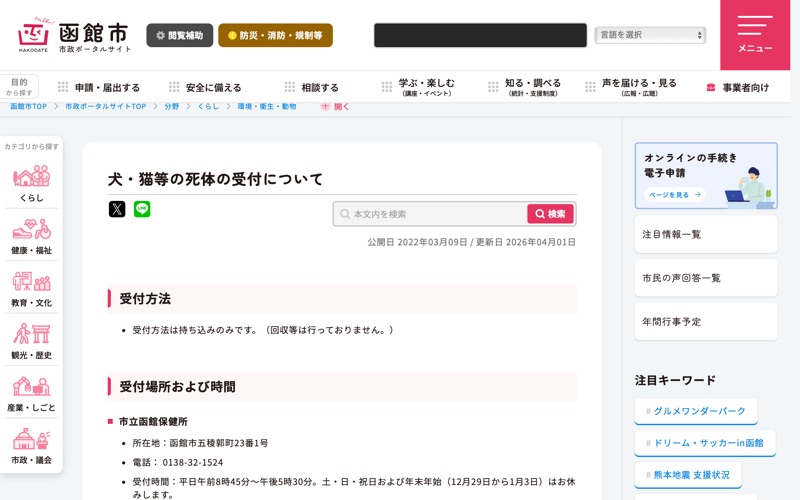Open the 安全に備える menu
The image size is (800, 500).
pyautogui.click(x=205, y=87)
